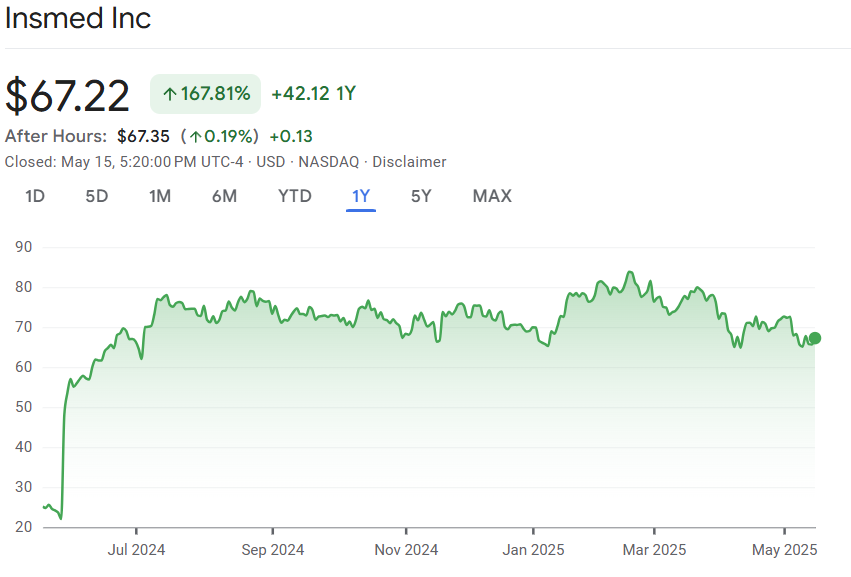Show the YTD chart range
The width and height of the screenshot is (851, 577).
pos(295,196)
